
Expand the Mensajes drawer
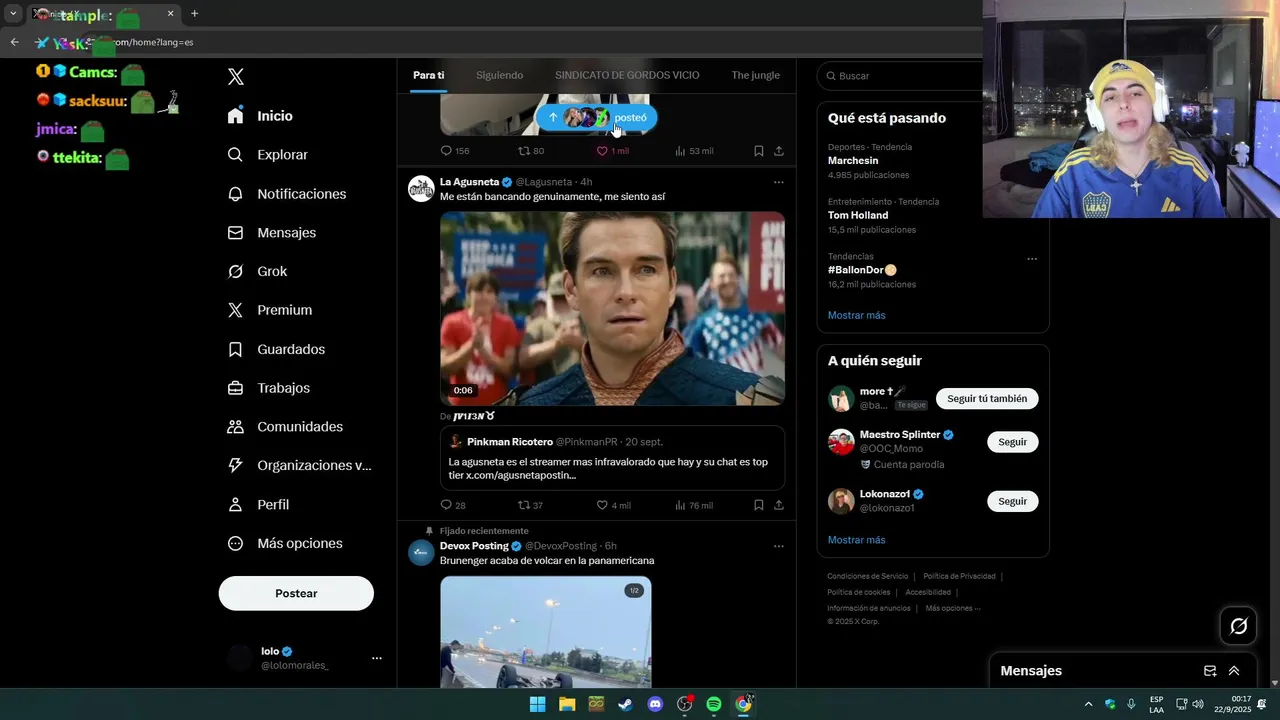click(x=1234, y=671)
